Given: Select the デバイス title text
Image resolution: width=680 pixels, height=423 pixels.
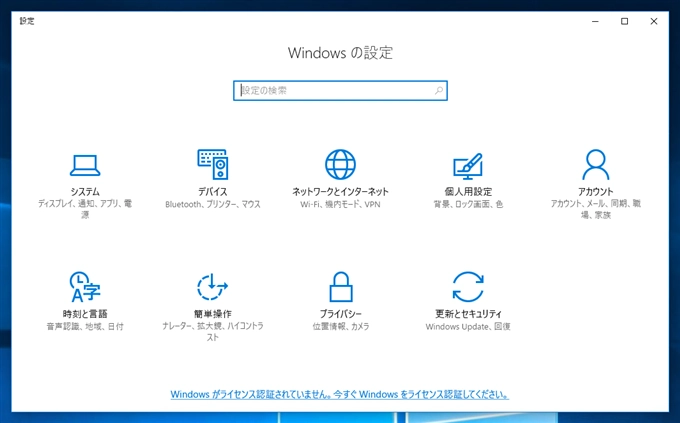Looking at the screenshot, I should coord(212,191).
